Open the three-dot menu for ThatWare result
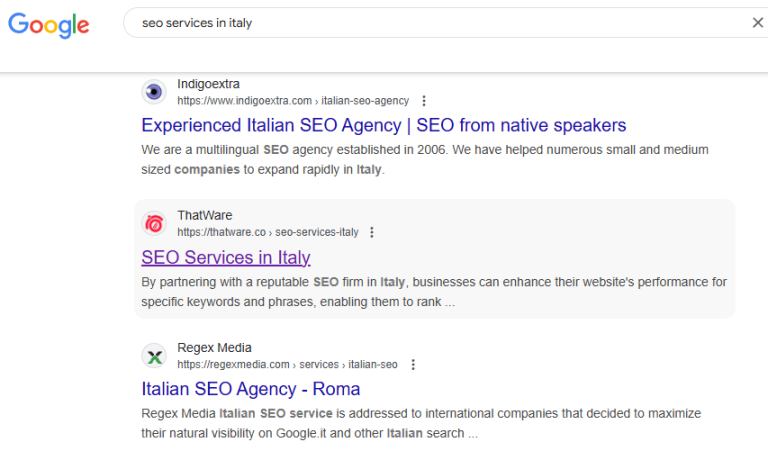Screen dimensions: 768x451 coord(372,232)
